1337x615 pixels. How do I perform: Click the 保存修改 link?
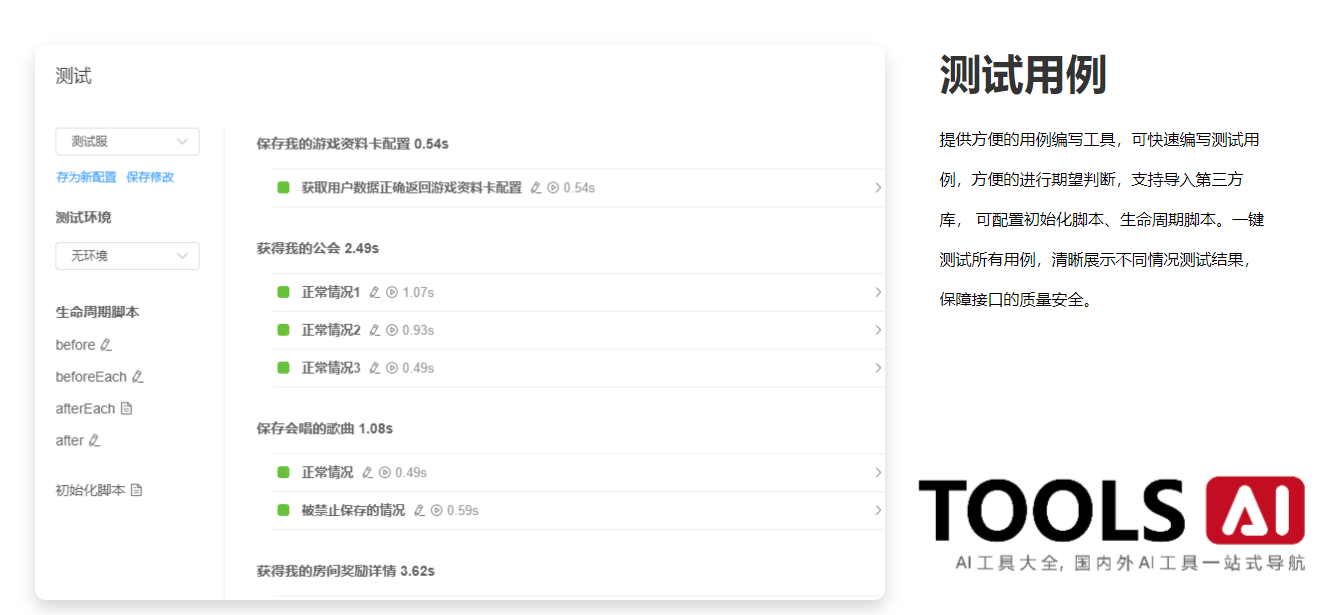point(150,177)
